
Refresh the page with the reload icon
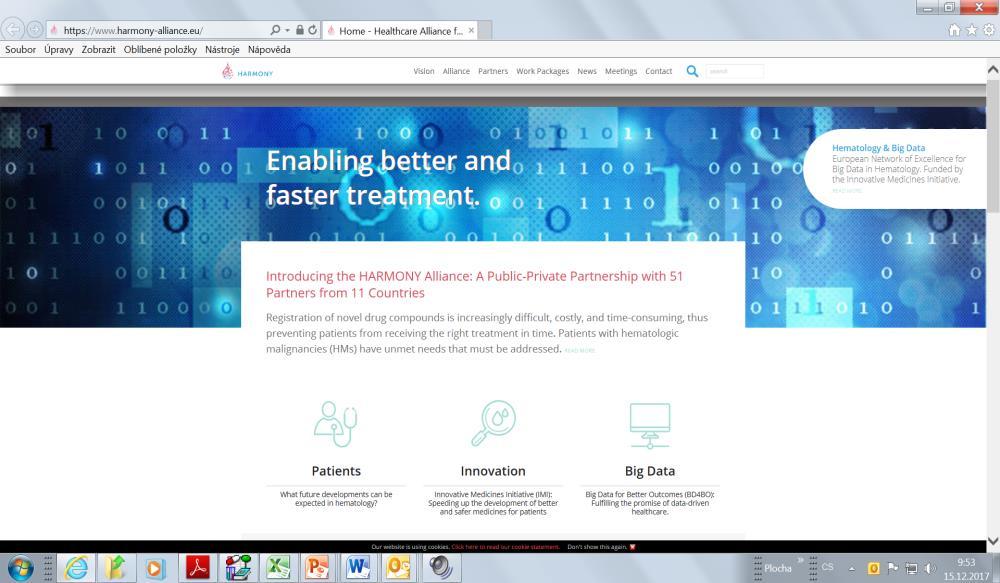pos(312,30)
